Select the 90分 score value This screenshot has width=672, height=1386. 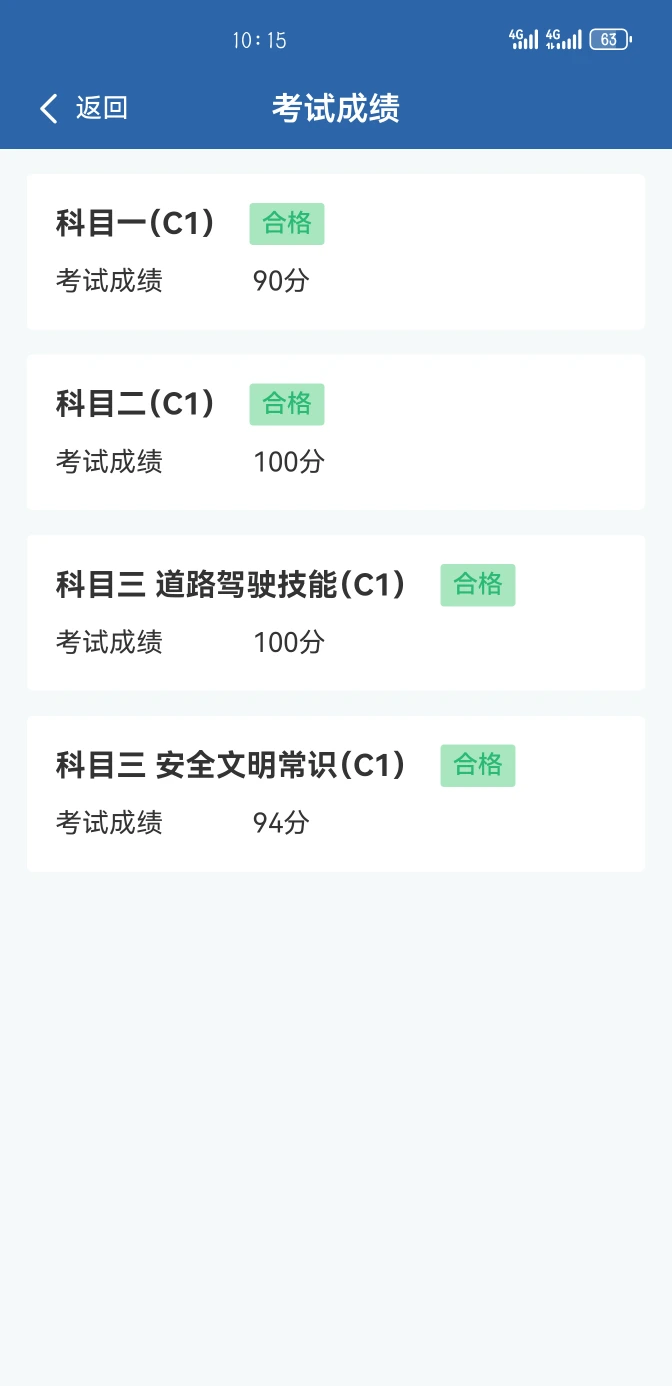[x=281, y=281]
